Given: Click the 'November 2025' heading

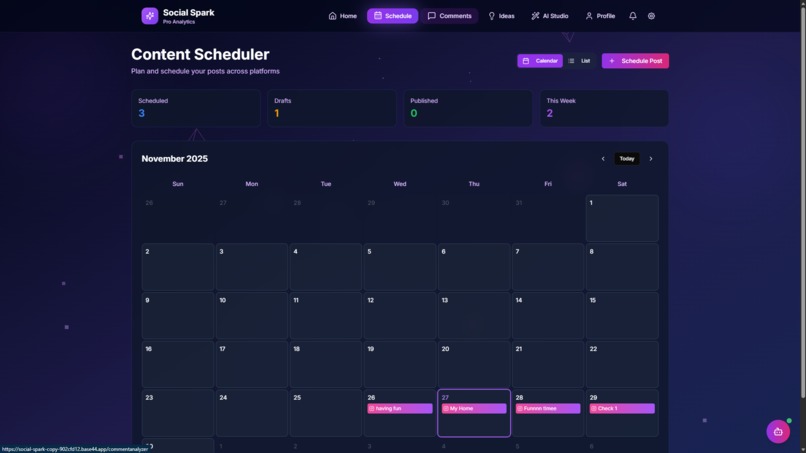Looking at the screenshot, I should pyautogui.click(x=175, y=159).
